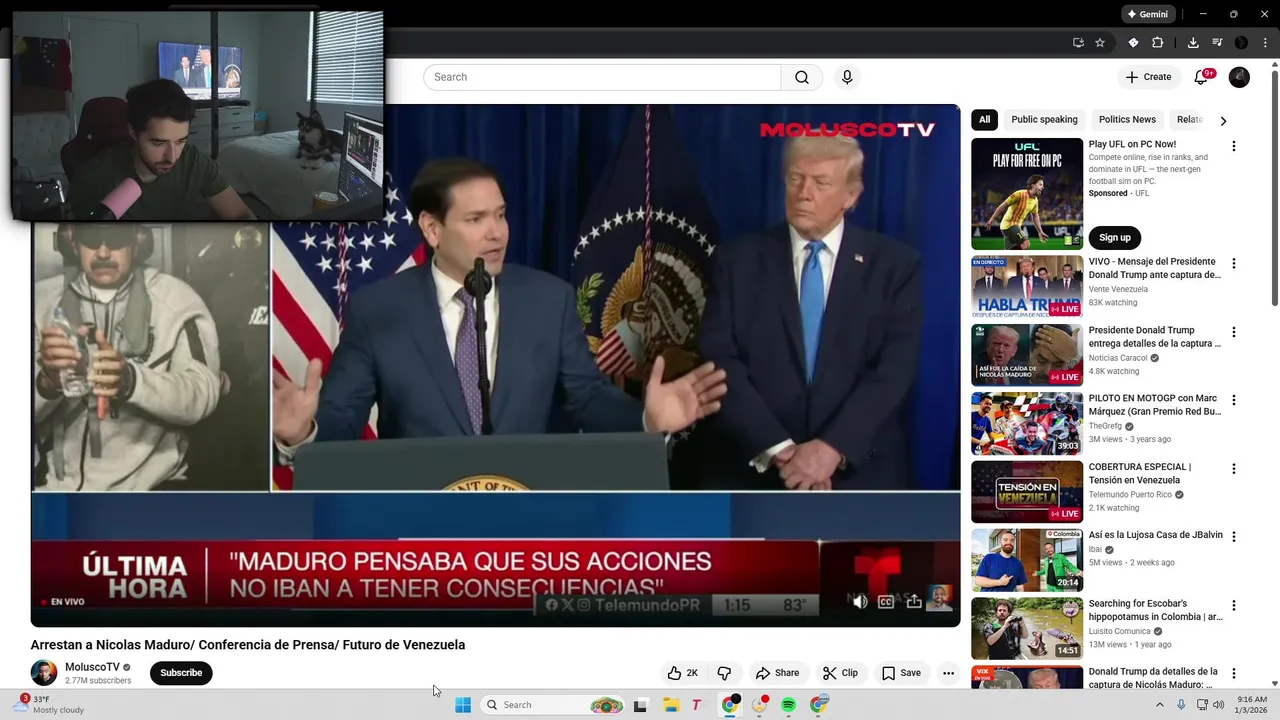1280x720 pixels.
Task: Open Así es la Lujosa Casa de JBalvin
Action: pyautogui.click(x=1156, y=535)
